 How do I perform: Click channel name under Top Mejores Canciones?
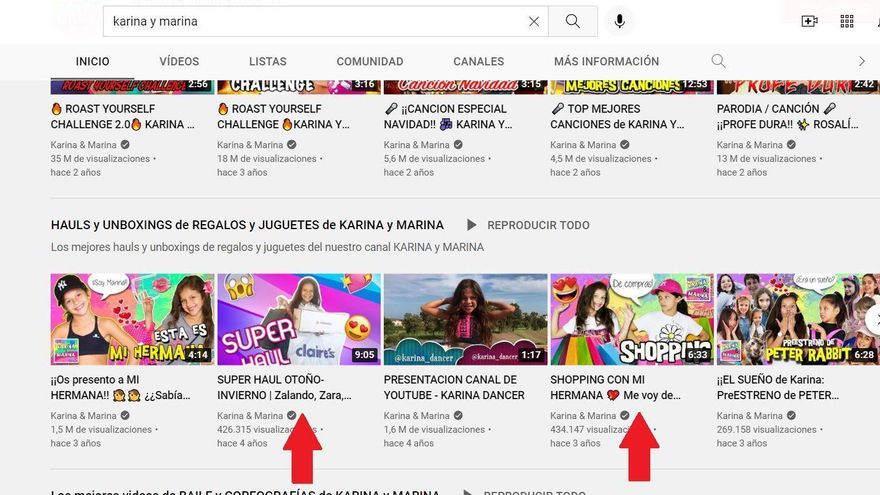click(583, 145)
